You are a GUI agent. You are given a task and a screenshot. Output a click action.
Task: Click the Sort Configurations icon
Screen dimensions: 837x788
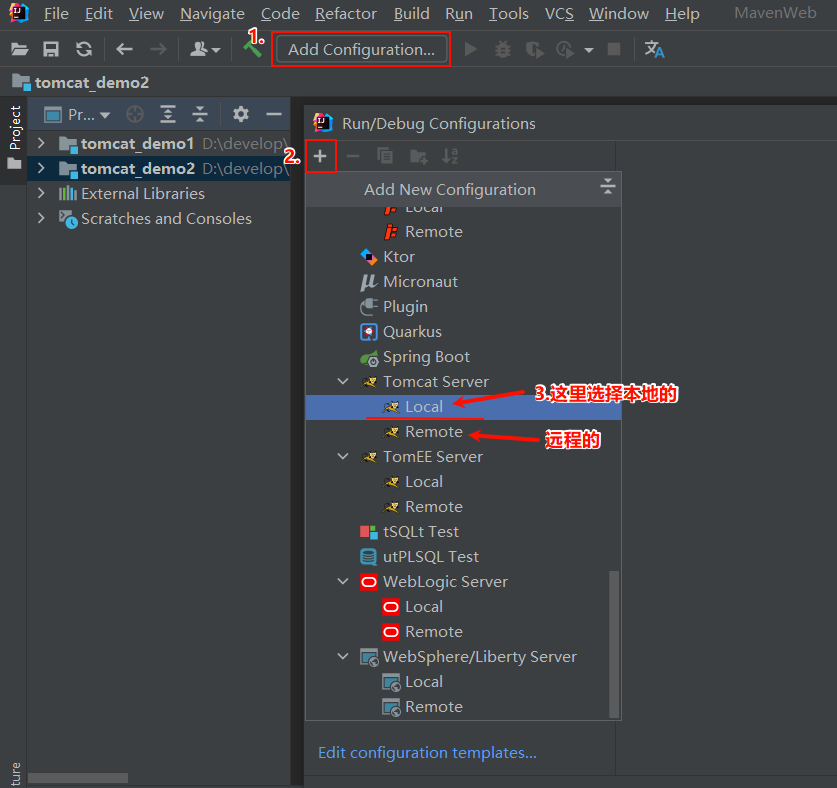coord(450,156)
